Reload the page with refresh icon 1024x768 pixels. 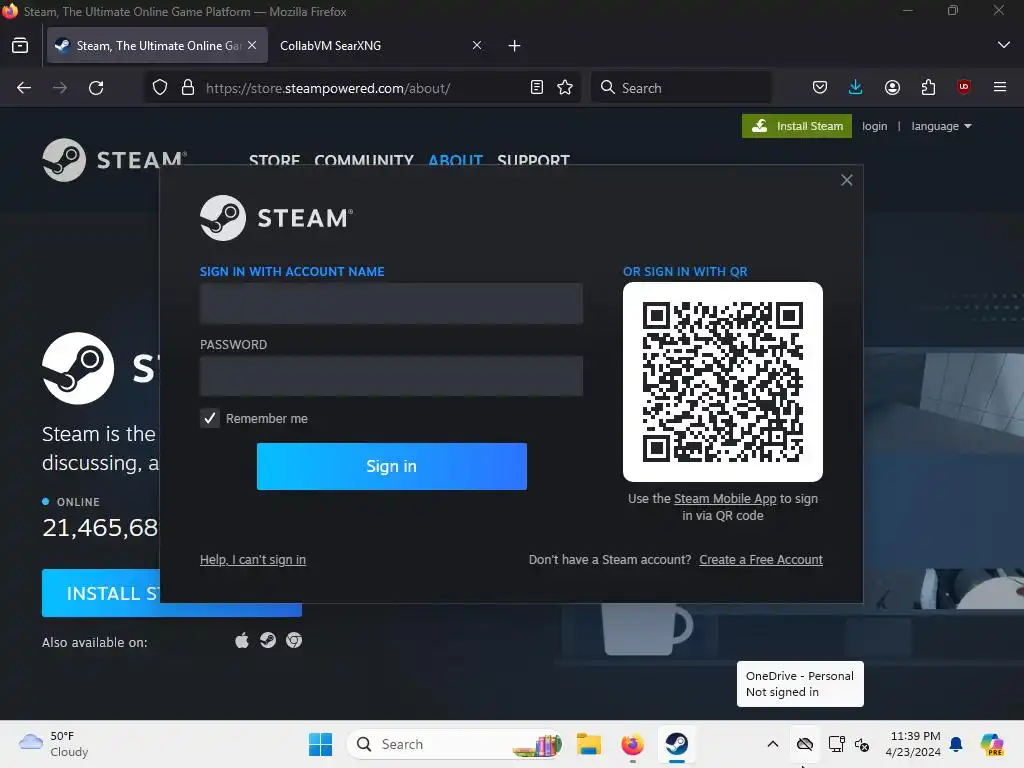point(96,88)
